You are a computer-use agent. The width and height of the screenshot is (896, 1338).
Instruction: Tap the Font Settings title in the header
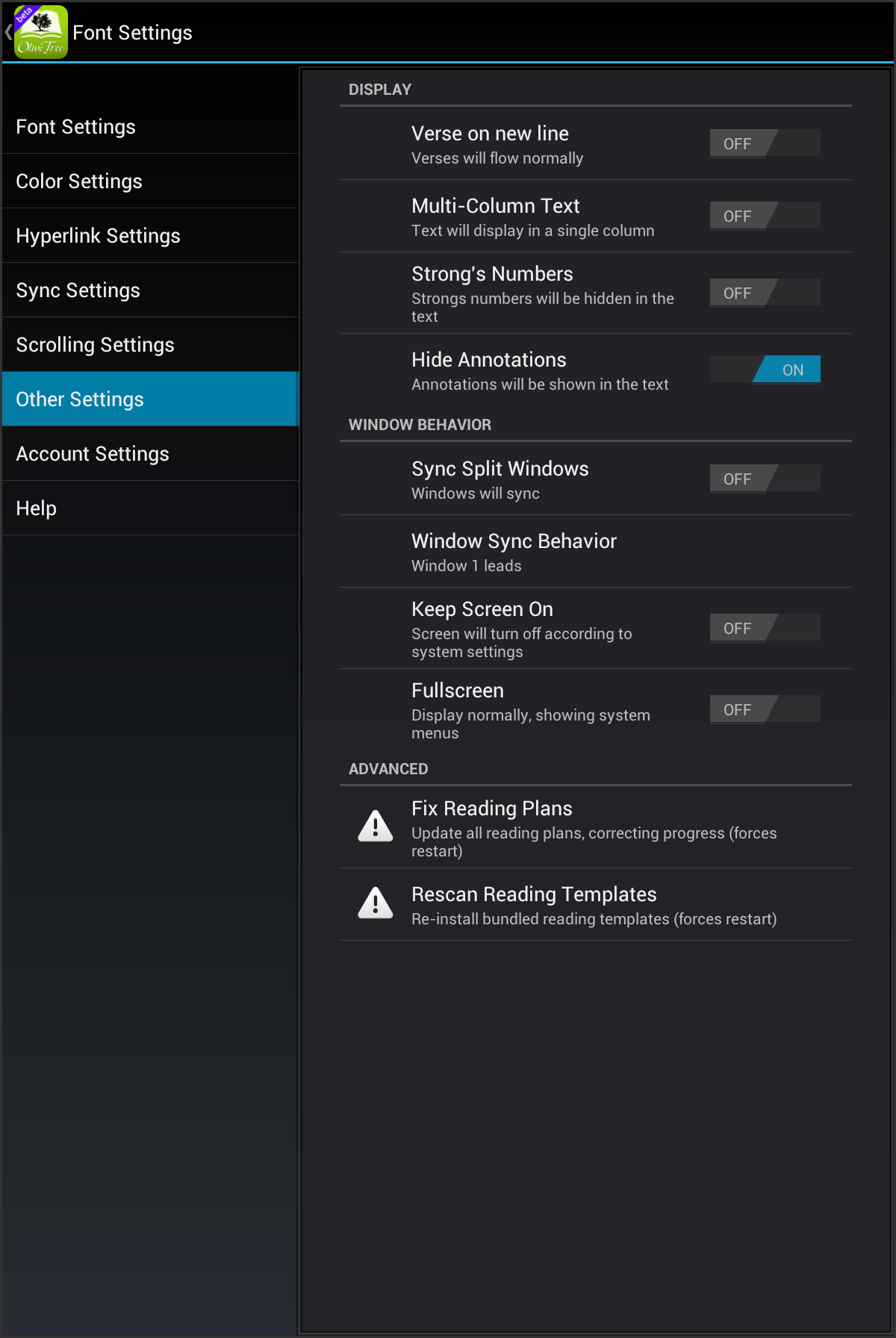[133, 33]
